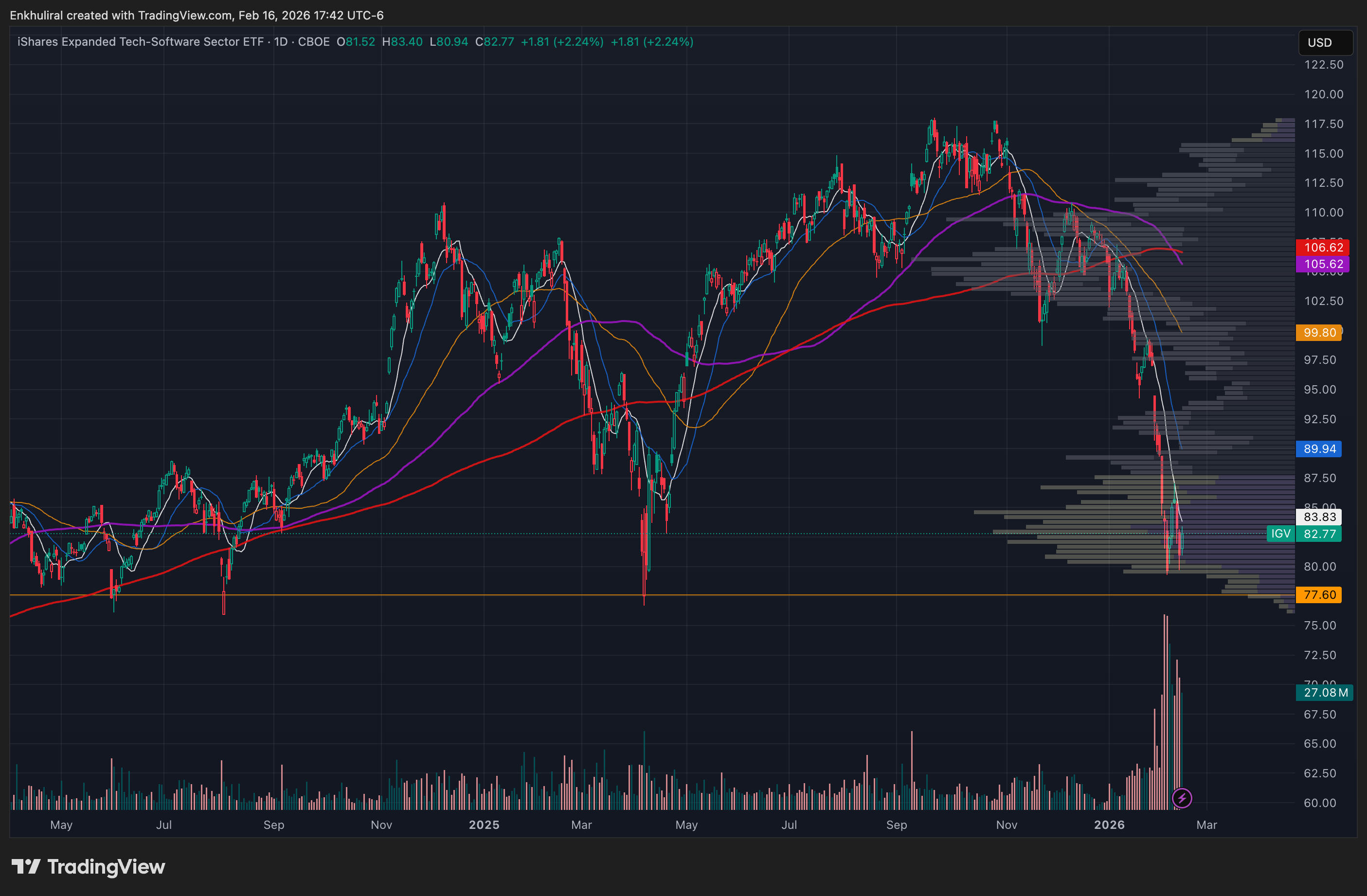Select the 2026 label on time axis

click(x=1109, y=825)
